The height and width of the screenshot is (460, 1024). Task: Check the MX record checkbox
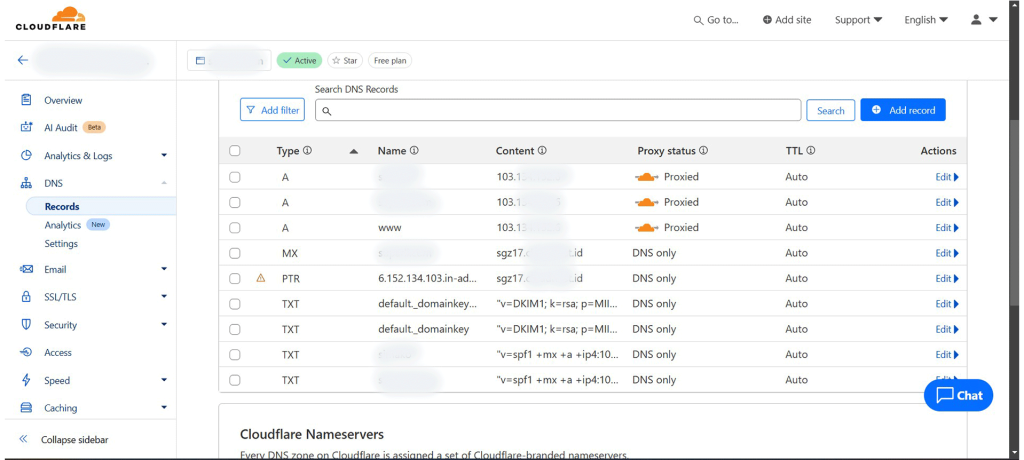pyautogui.click(x=235, y=253)
